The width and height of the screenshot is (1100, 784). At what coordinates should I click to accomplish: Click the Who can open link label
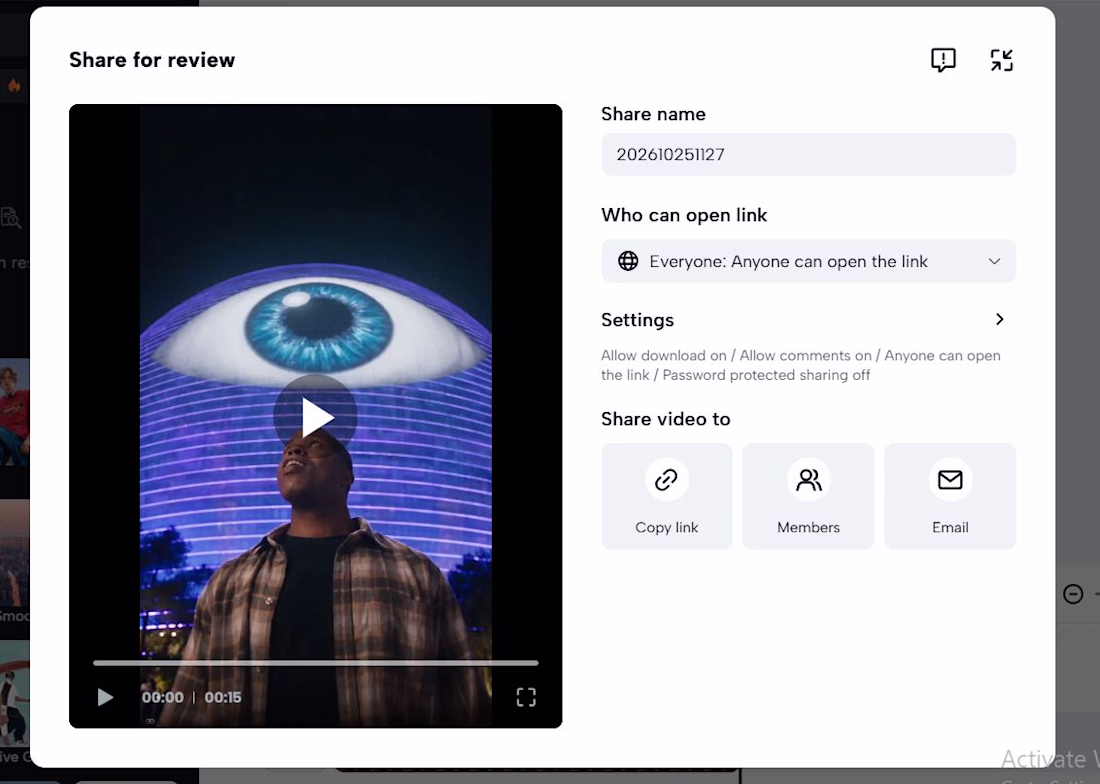684,215
